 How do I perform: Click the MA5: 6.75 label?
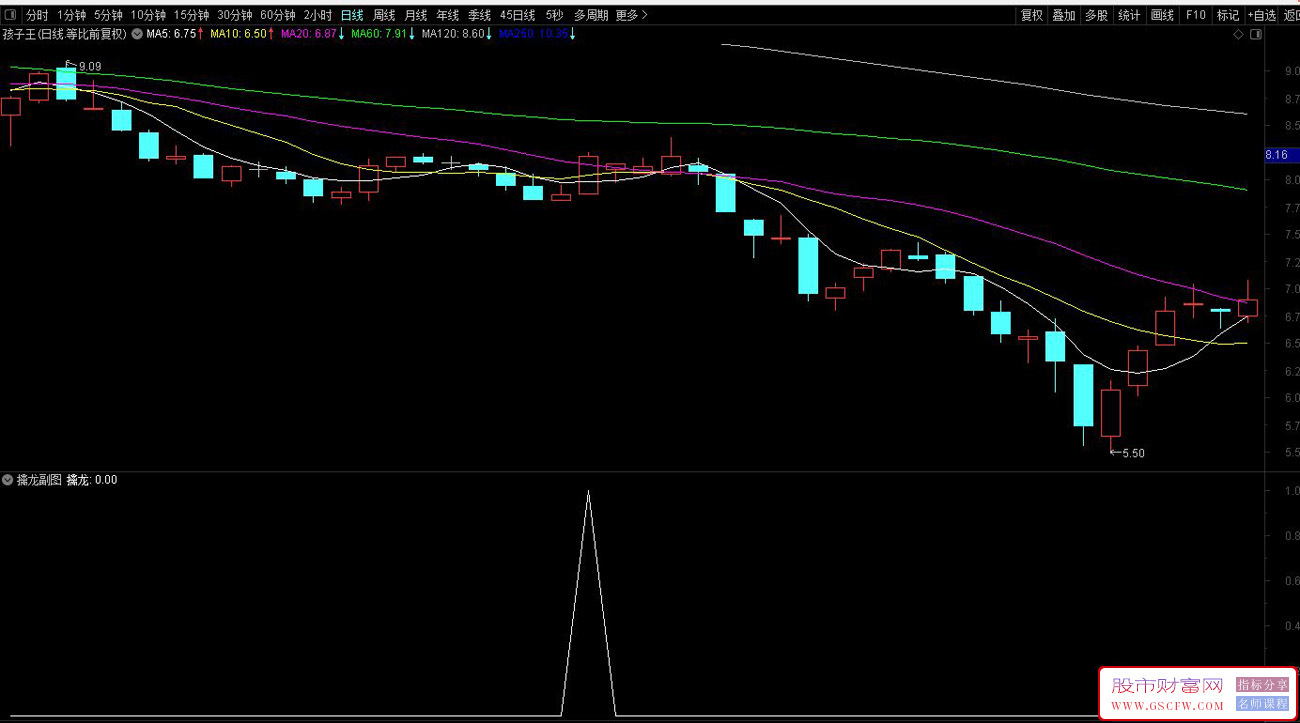[175, 34]
